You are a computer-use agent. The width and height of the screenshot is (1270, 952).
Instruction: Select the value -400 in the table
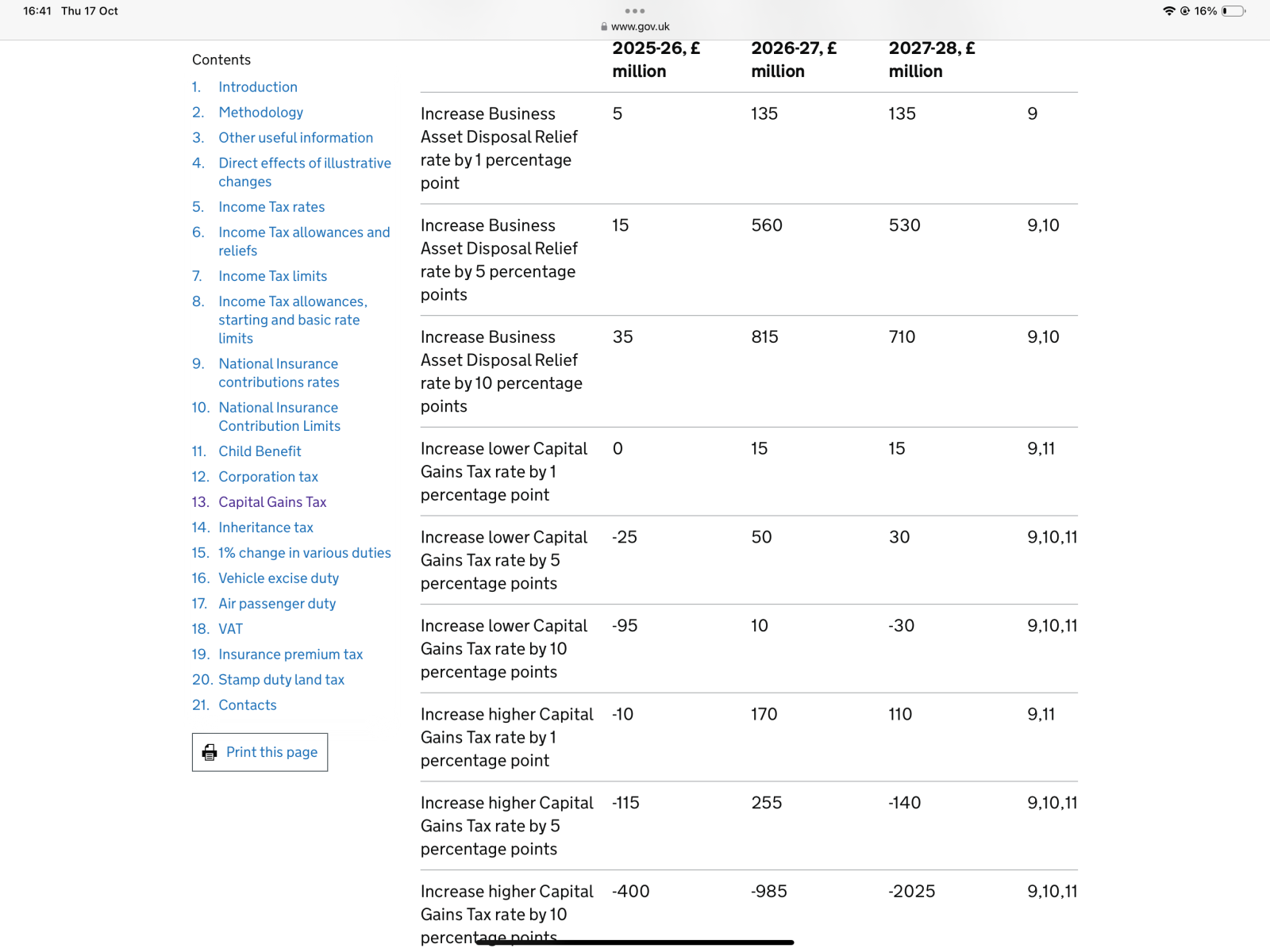coord(630,892)
